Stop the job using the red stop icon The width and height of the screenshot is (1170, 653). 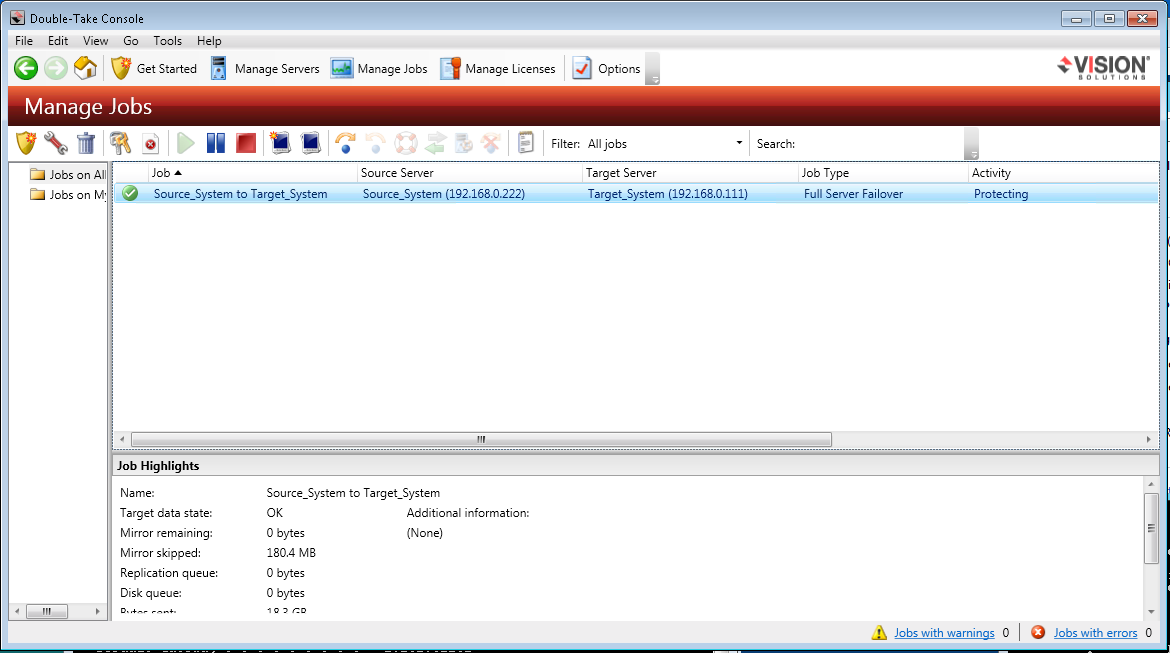[x=246, y=143]
